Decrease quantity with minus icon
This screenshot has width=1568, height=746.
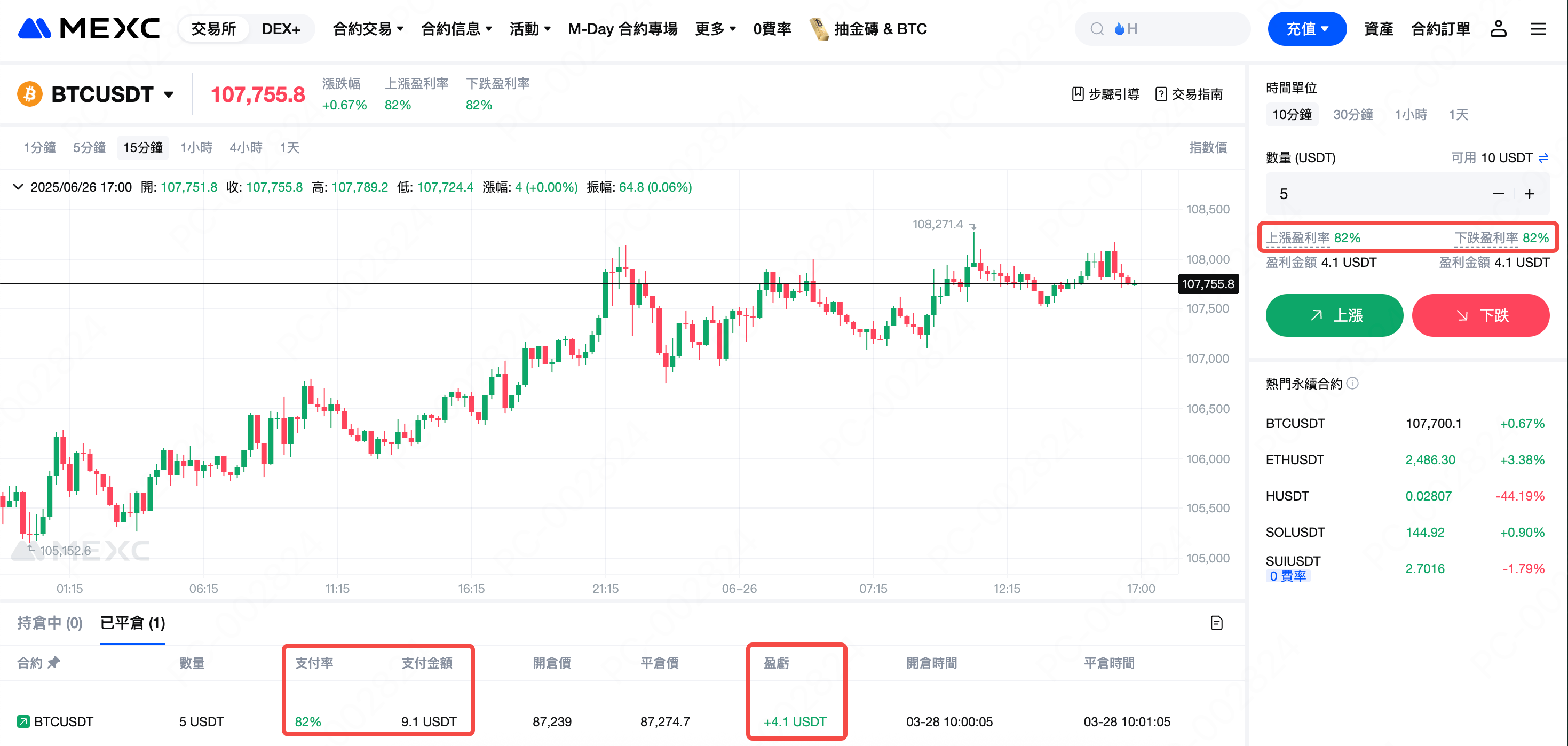click(x=1498, y=194)
